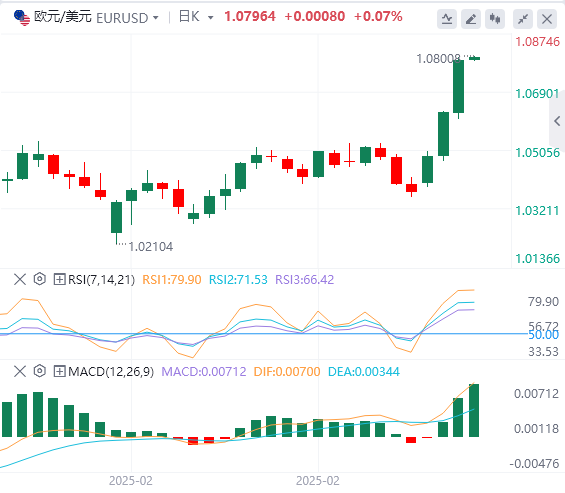Open MACD indicator settings gear
This screenshot has width=565, height=493.
(40, 371)
